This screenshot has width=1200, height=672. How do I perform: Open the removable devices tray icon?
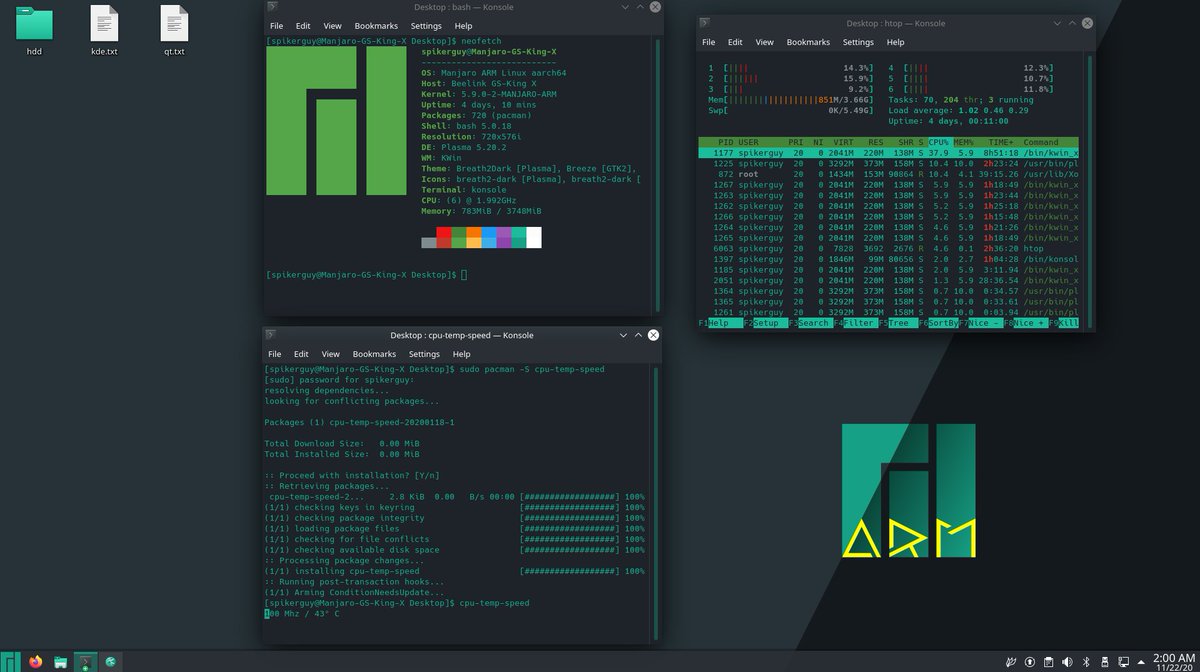[1105, 662]
